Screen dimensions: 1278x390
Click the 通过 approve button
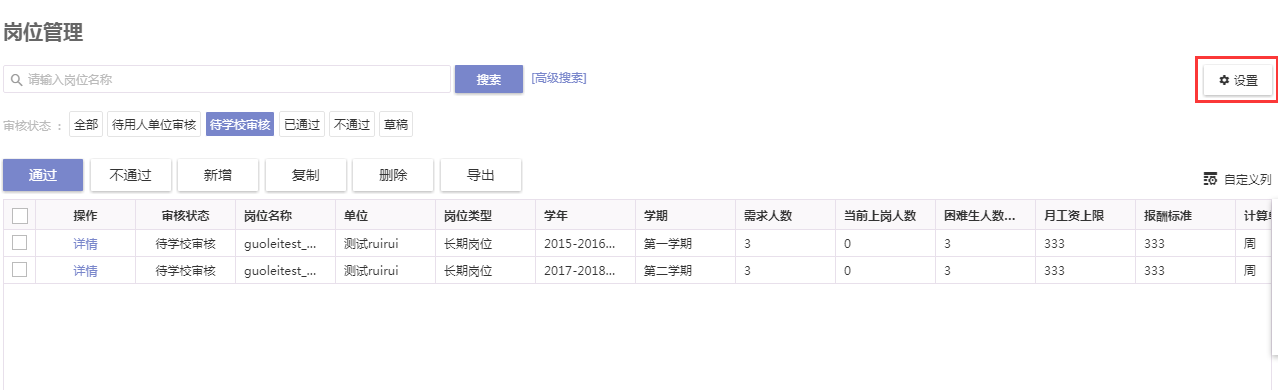click(x=43, y=174)
